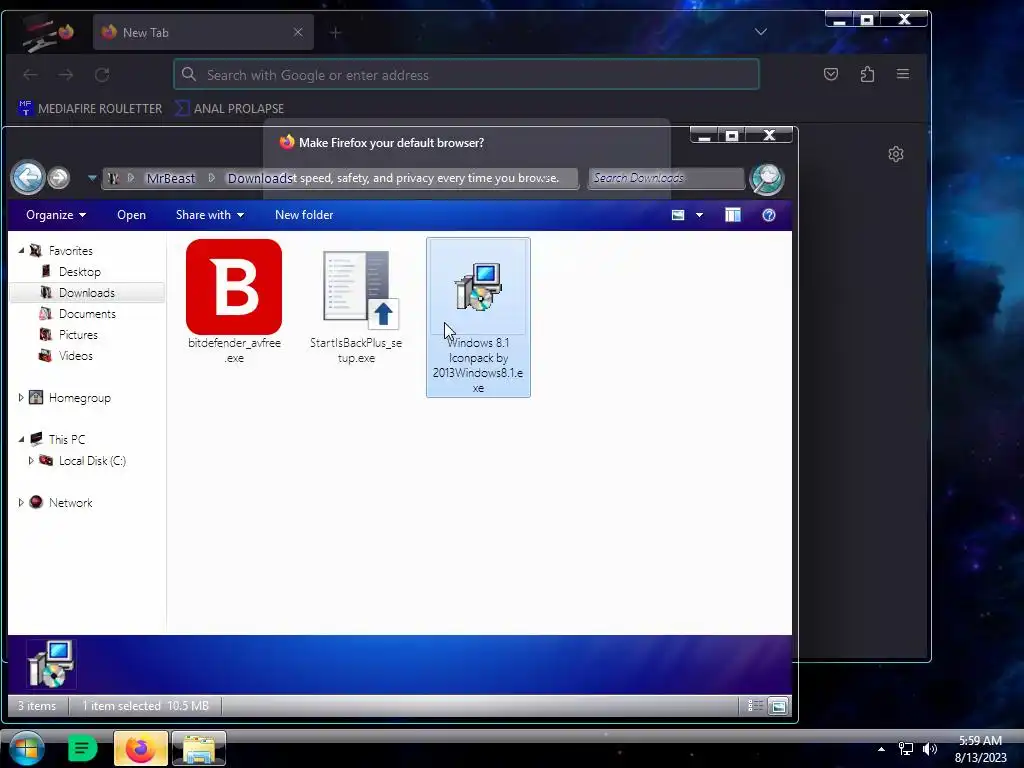1024x768 pixels.
Task: Collapse the Favorites tree group
Action: tap(21, 251)
